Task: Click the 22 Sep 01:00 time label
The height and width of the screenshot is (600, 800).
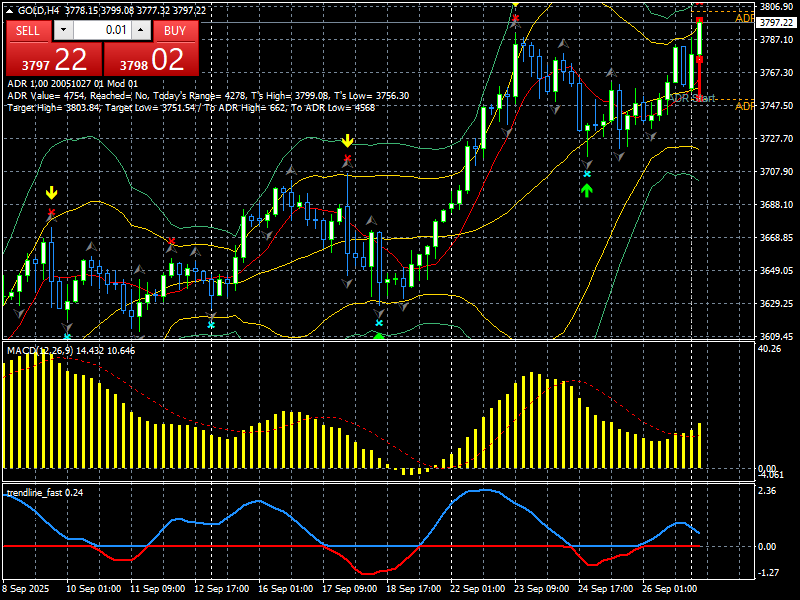Action: (x=478, y=588)
